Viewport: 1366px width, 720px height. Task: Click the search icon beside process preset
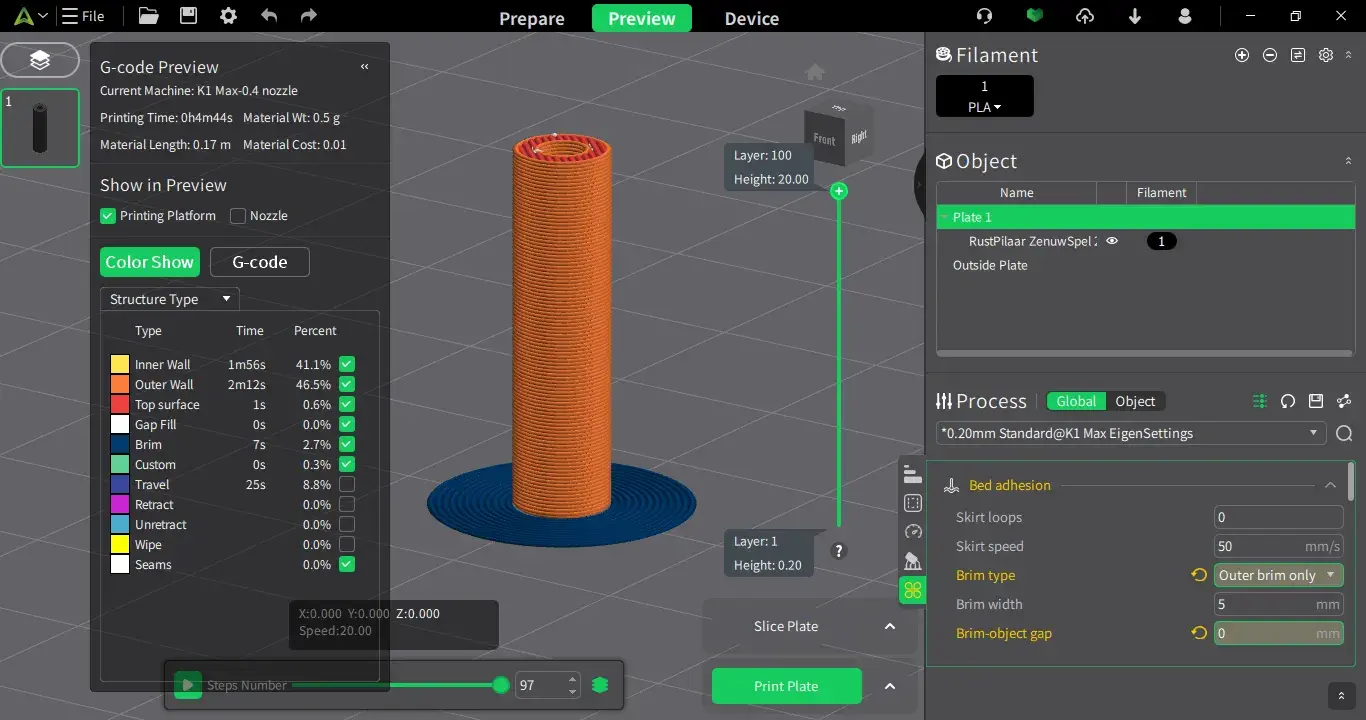tap(1344, 433)
